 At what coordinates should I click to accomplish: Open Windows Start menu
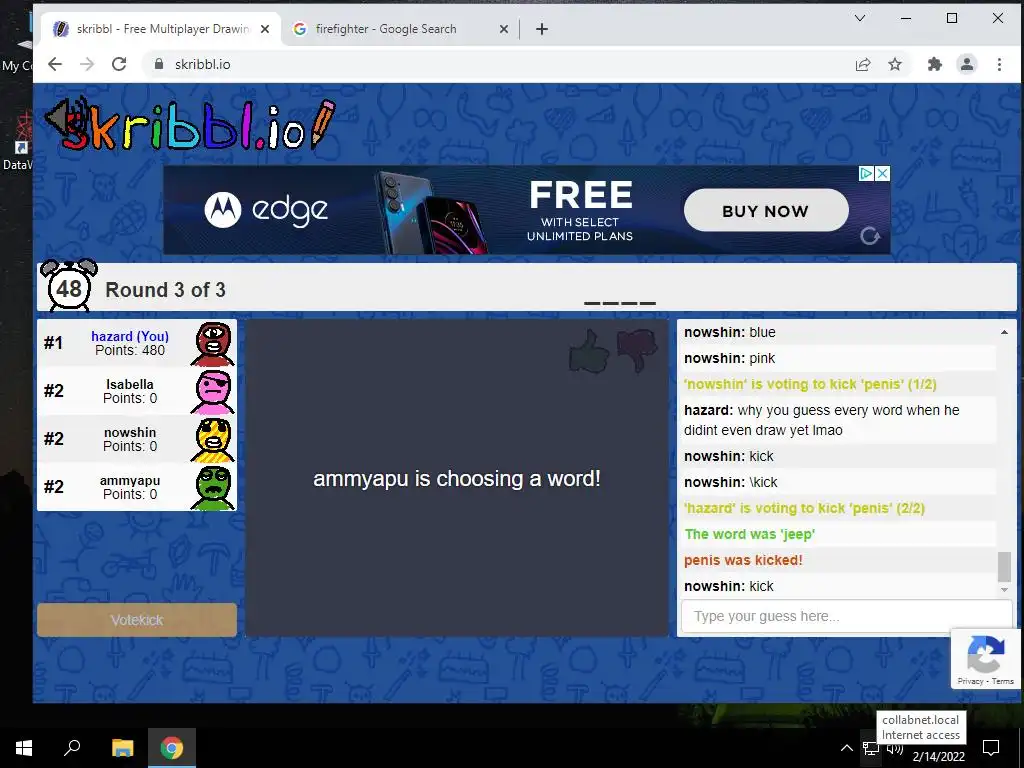(24, 748)
